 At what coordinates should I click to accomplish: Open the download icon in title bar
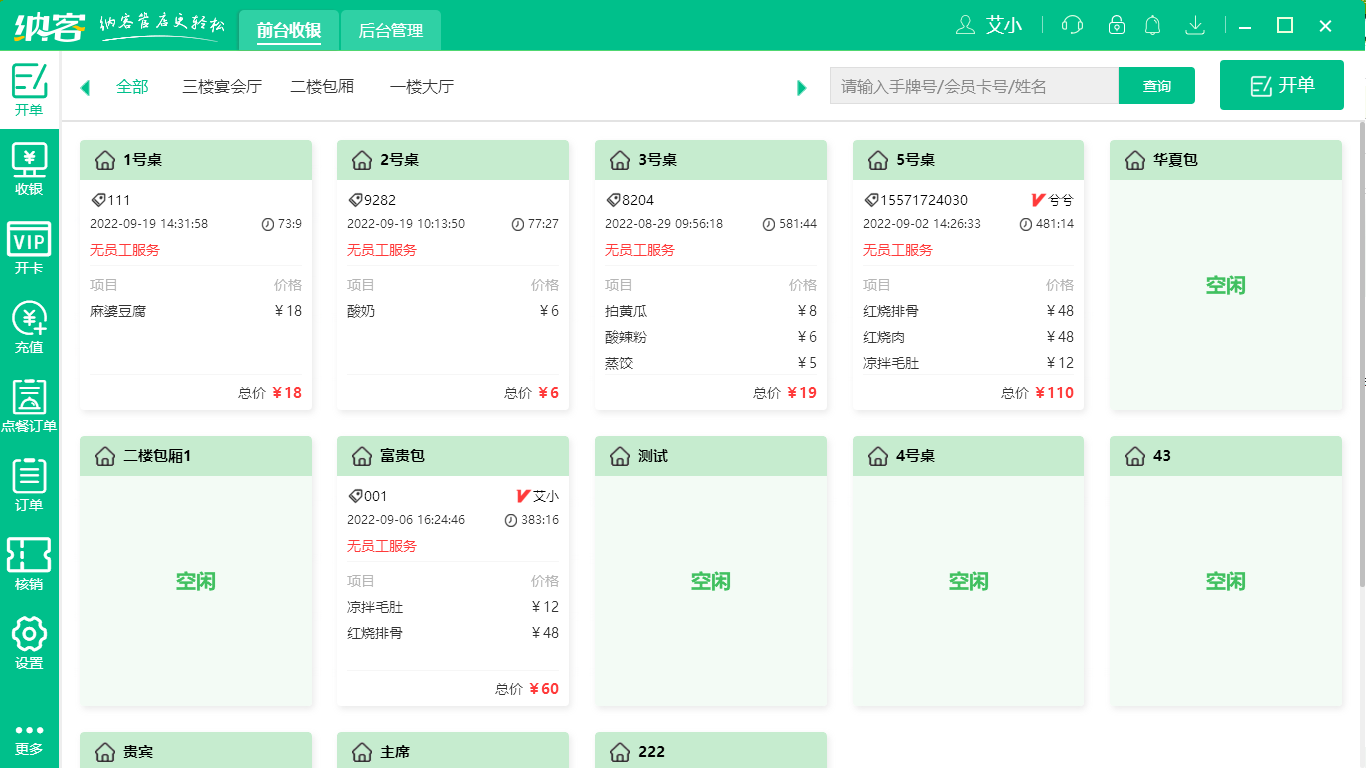[x=1194, y=25]
